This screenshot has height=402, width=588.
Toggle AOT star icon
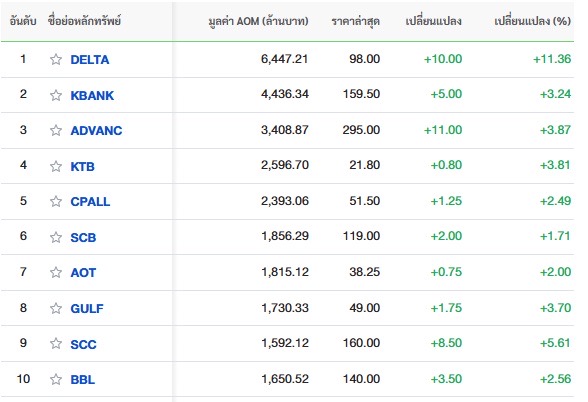click(x=56, y=272)
